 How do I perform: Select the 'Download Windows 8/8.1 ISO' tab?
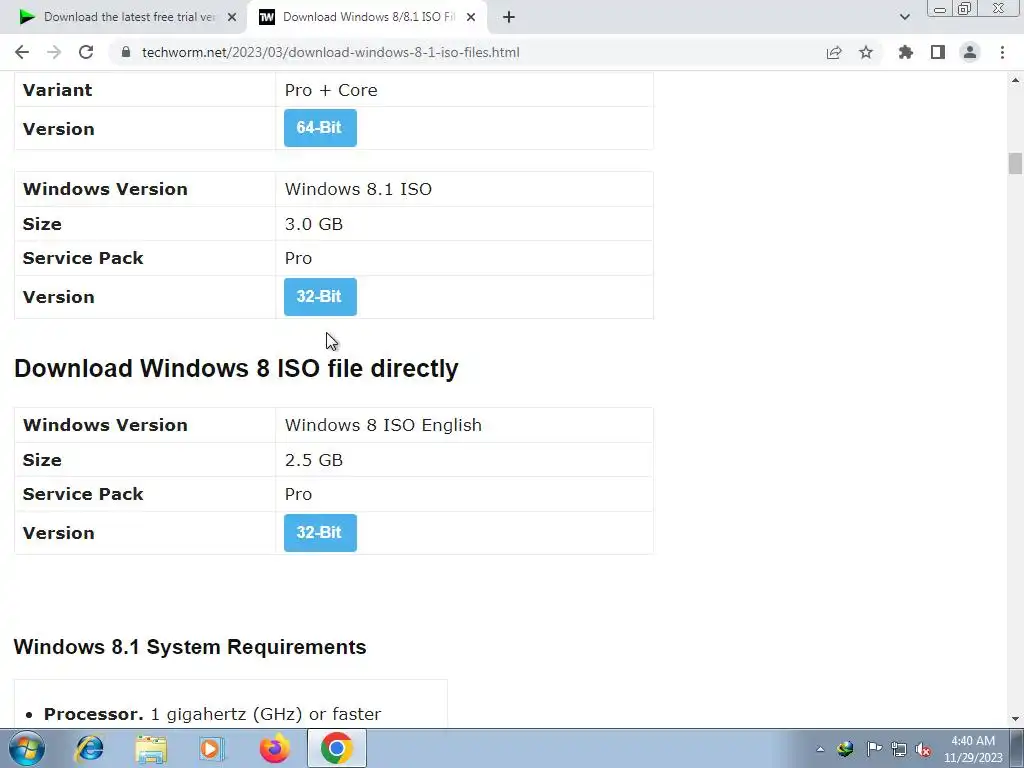(x=367, y=17)
